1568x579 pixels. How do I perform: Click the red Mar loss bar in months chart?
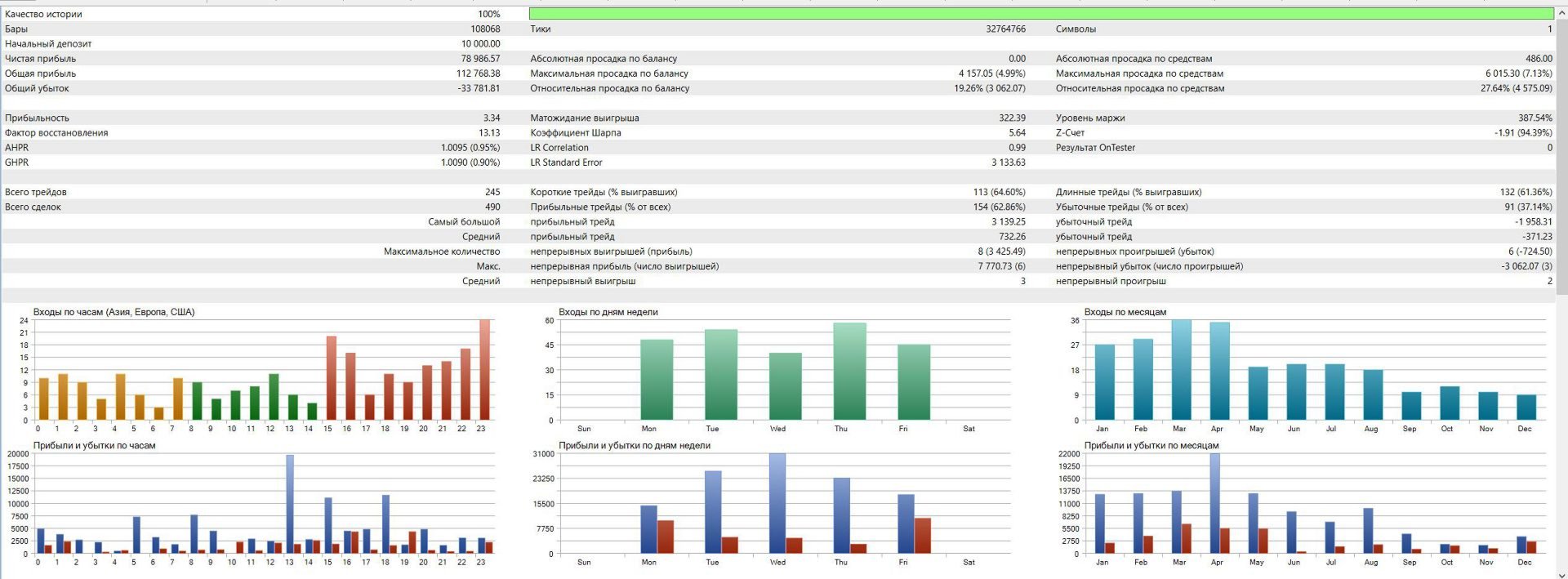coord(1186,539)
